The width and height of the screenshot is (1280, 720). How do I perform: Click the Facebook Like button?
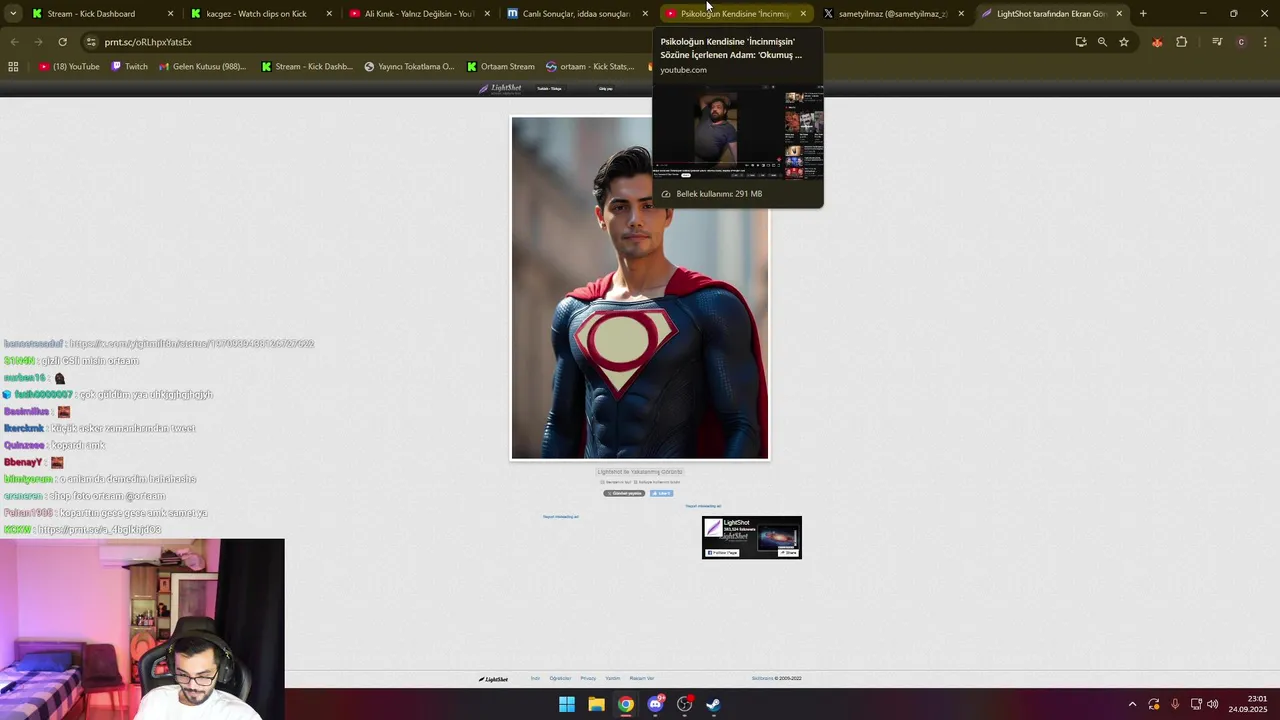click(662, 493)
